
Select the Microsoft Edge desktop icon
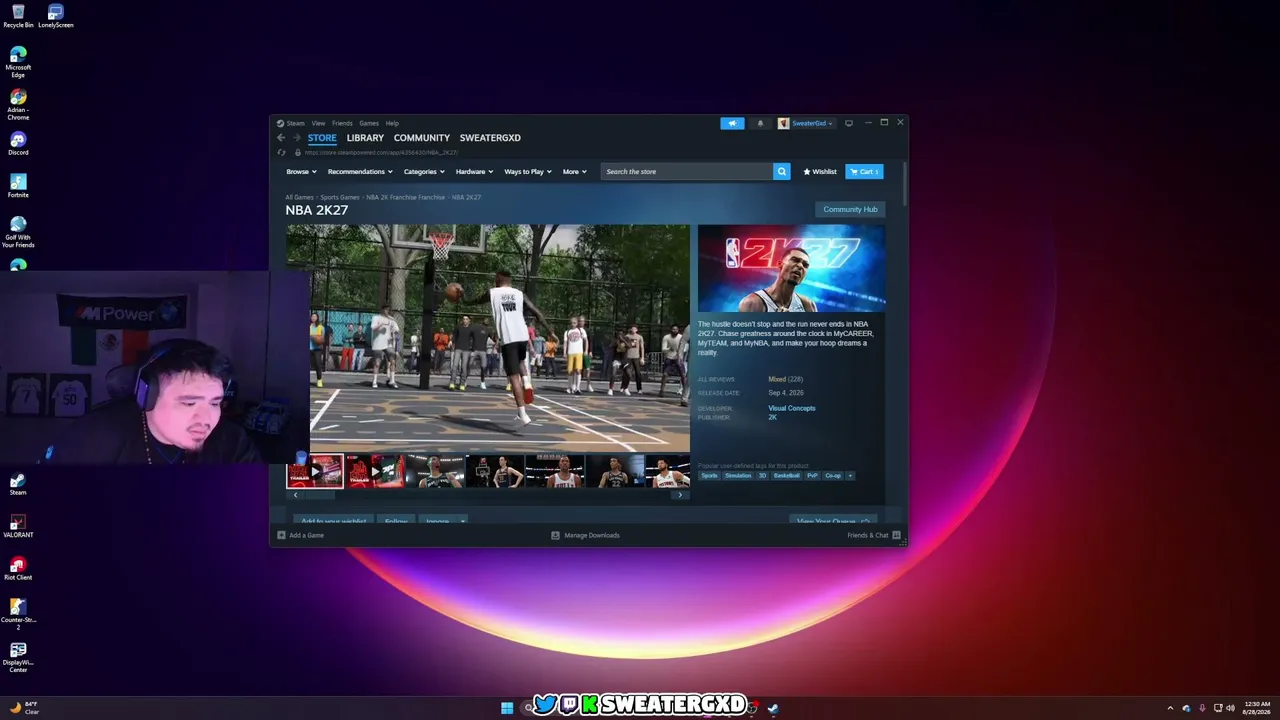(x=18, y=62)
